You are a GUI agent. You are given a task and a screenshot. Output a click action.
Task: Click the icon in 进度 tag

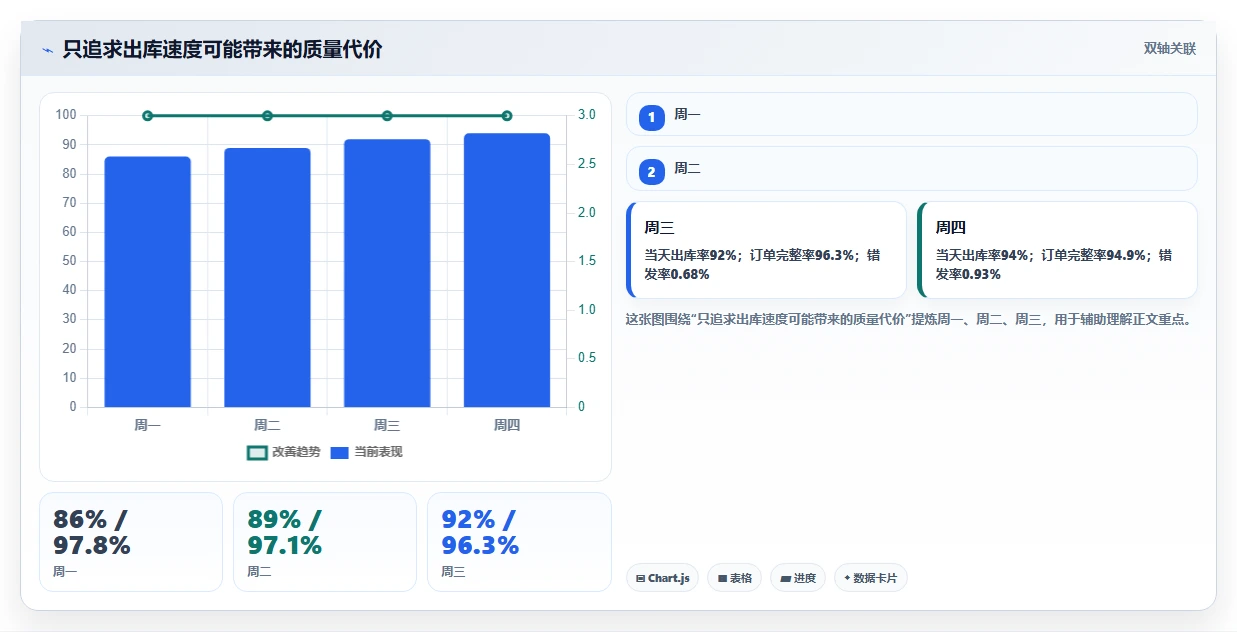point(786,578)
